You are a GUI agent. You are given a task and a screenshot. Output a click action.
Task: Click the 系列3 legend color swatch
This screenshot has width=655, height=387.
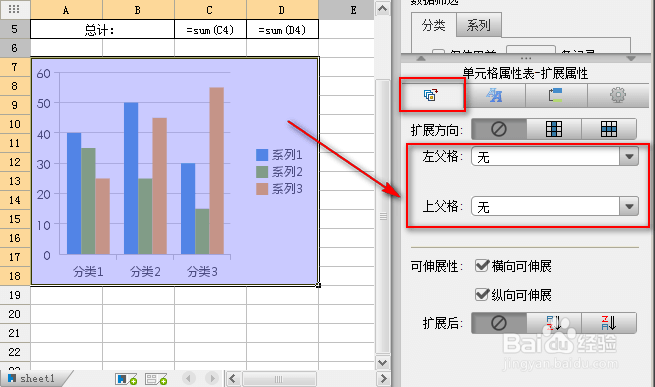point(262,189)
